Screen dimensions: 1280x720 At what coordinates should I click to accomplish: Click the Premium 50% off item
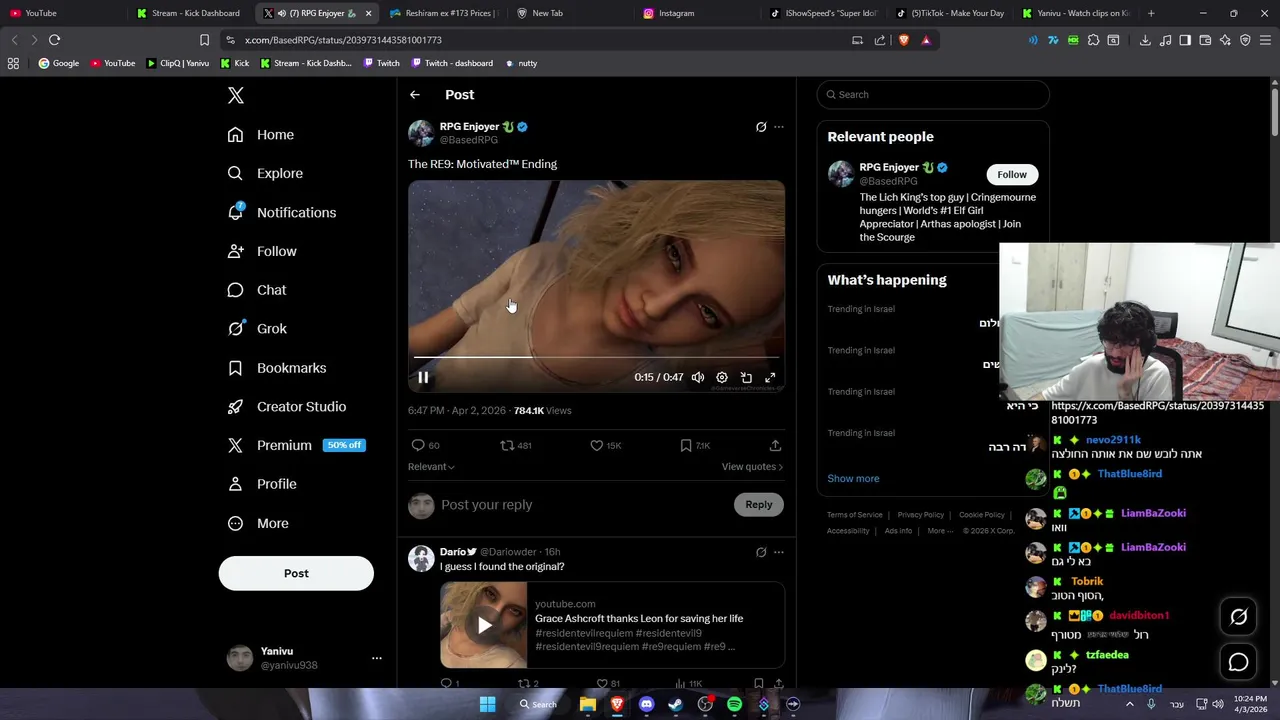point(296,445)
